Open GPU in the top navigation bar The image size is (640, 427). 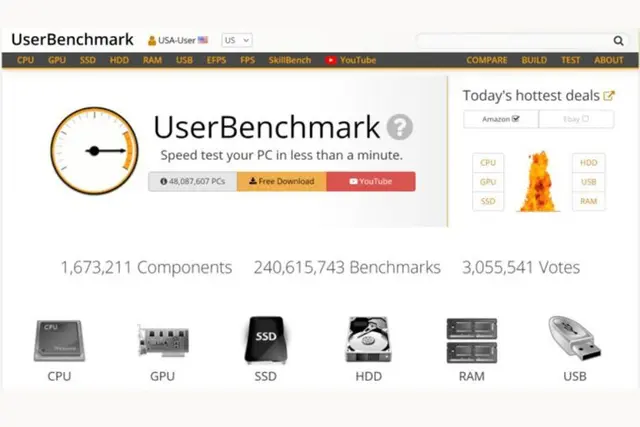pyautogui.click(x=57, y=60)
